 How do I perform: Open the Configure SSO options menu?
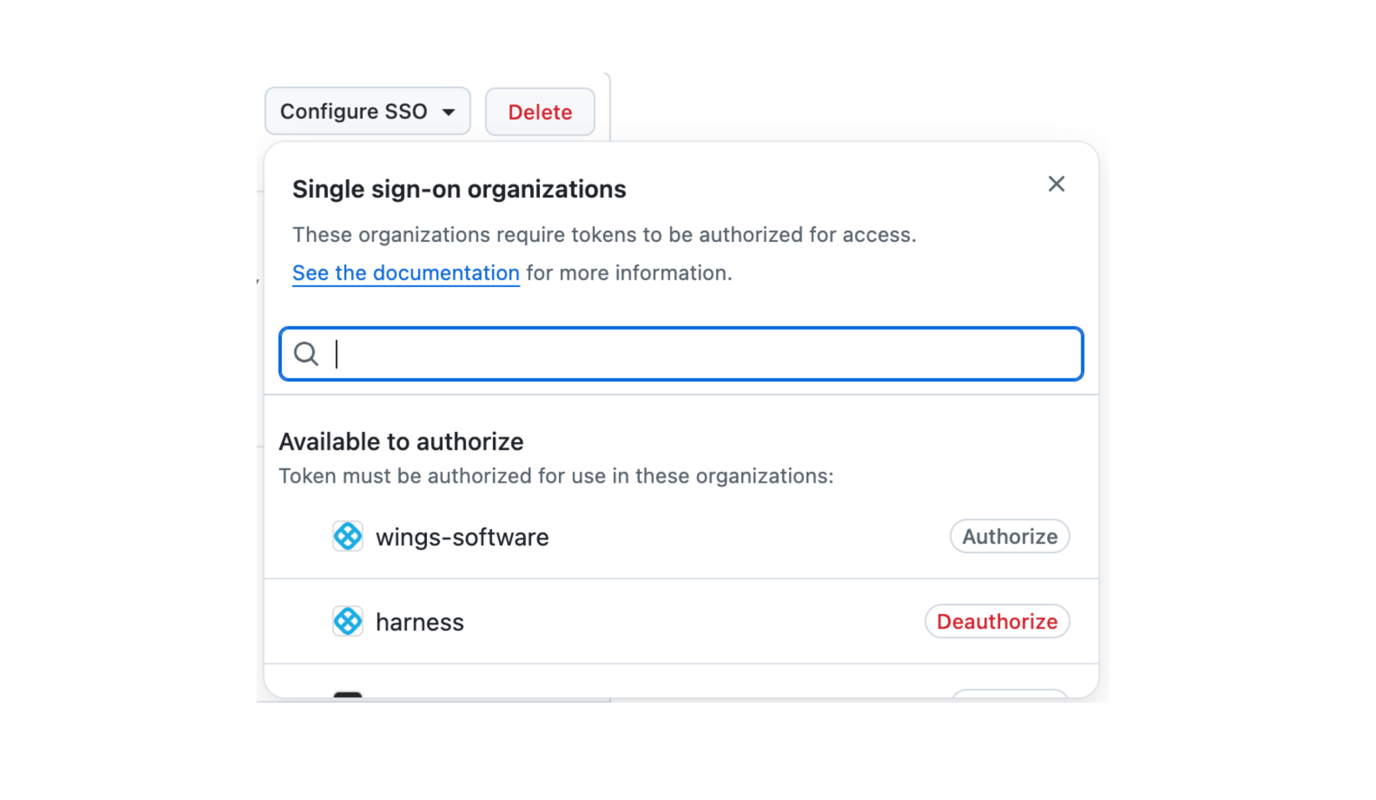point(367,111)
